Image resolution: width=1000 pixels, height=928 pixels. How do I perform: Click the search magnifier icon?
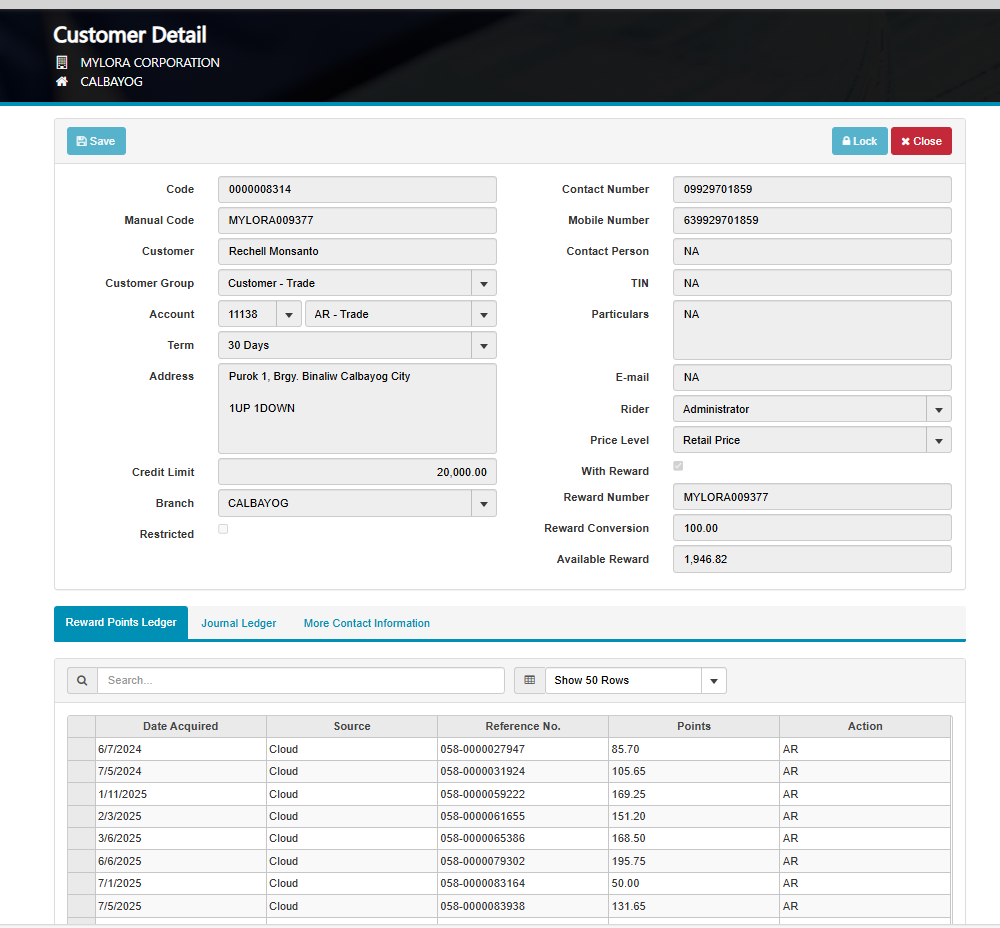(82, 680)
